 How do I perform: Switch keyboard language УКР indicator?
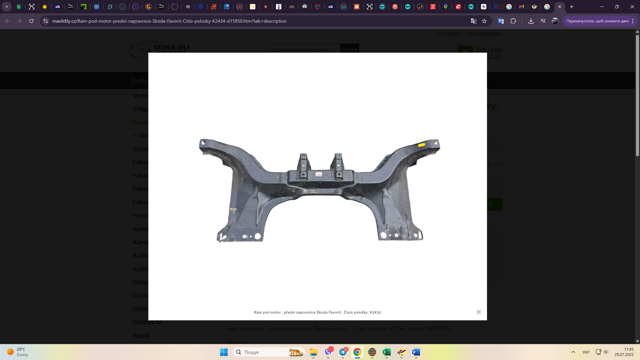(586, 352)
